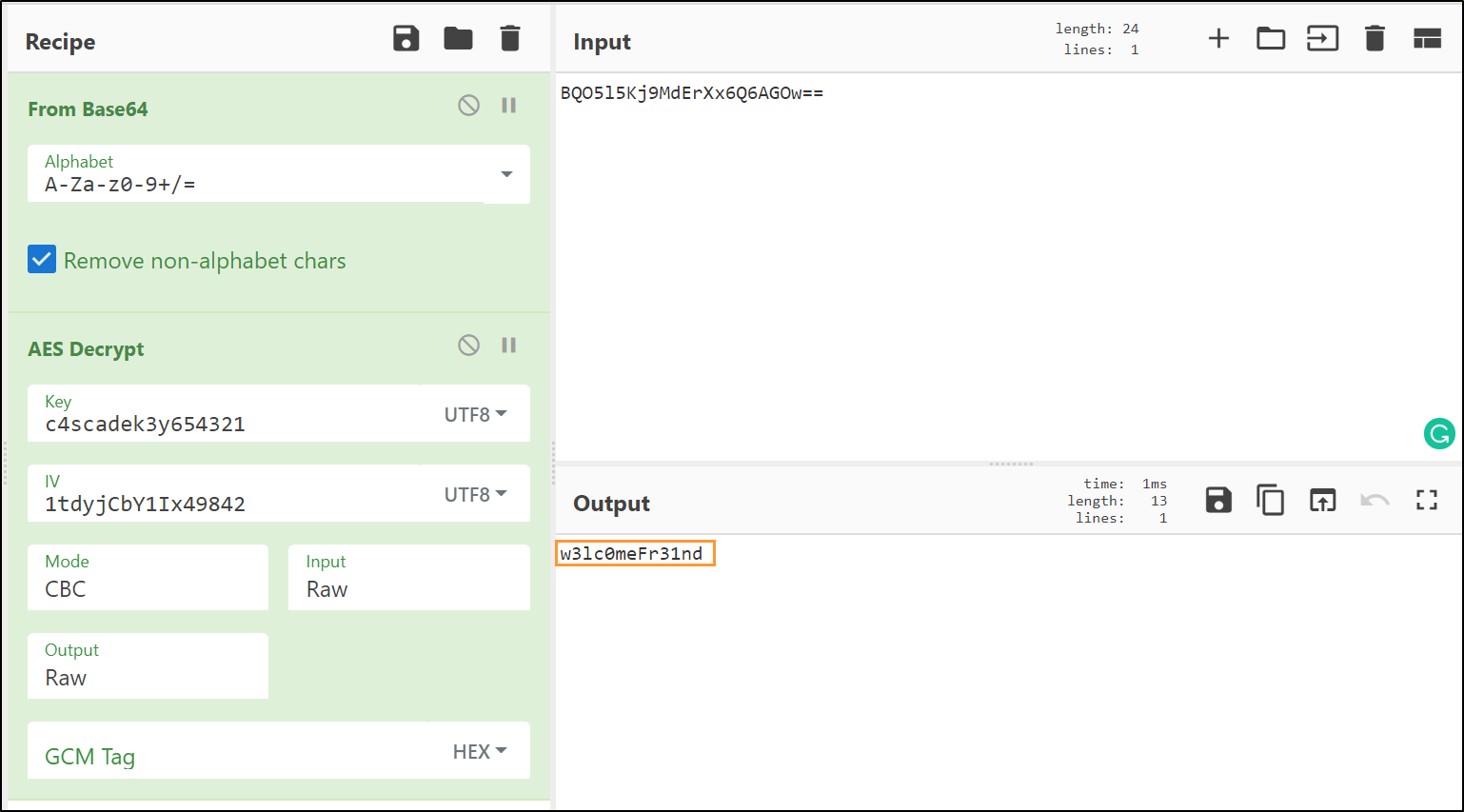Open the Grammarly badge in the input pane
Image resolution: width=1464 pixels, height=812 pixels.
click(1439, 434)
